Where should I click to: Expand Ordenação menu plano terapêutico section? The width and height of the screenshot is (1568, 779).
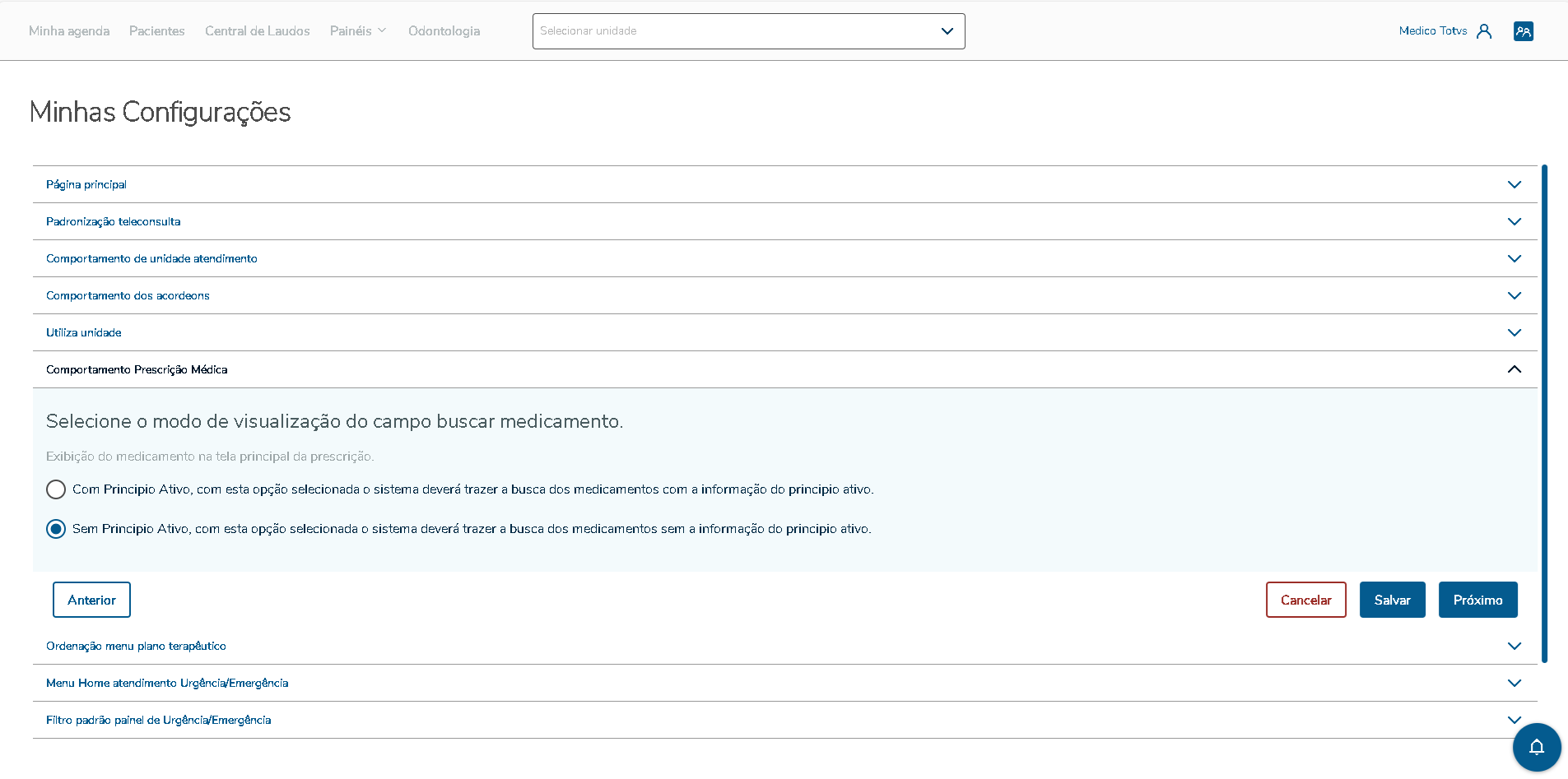(136, 646)
